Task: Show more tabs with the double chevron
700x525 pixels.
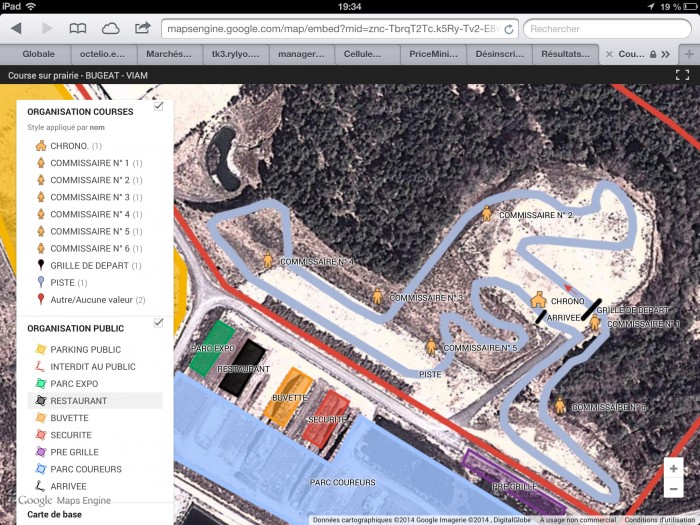Action: [x=666, y=54]
